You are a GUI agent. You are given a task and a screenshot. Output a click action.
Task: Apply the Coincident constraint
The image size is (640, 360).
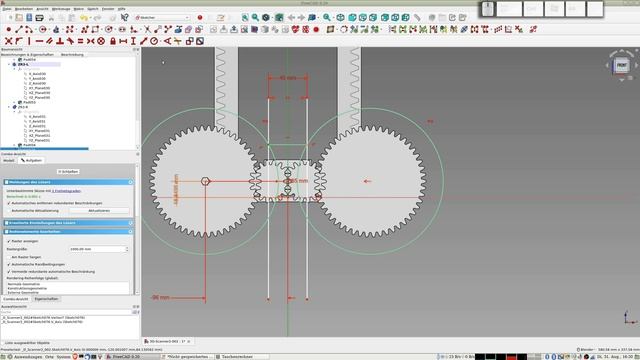tap(8, 41)
